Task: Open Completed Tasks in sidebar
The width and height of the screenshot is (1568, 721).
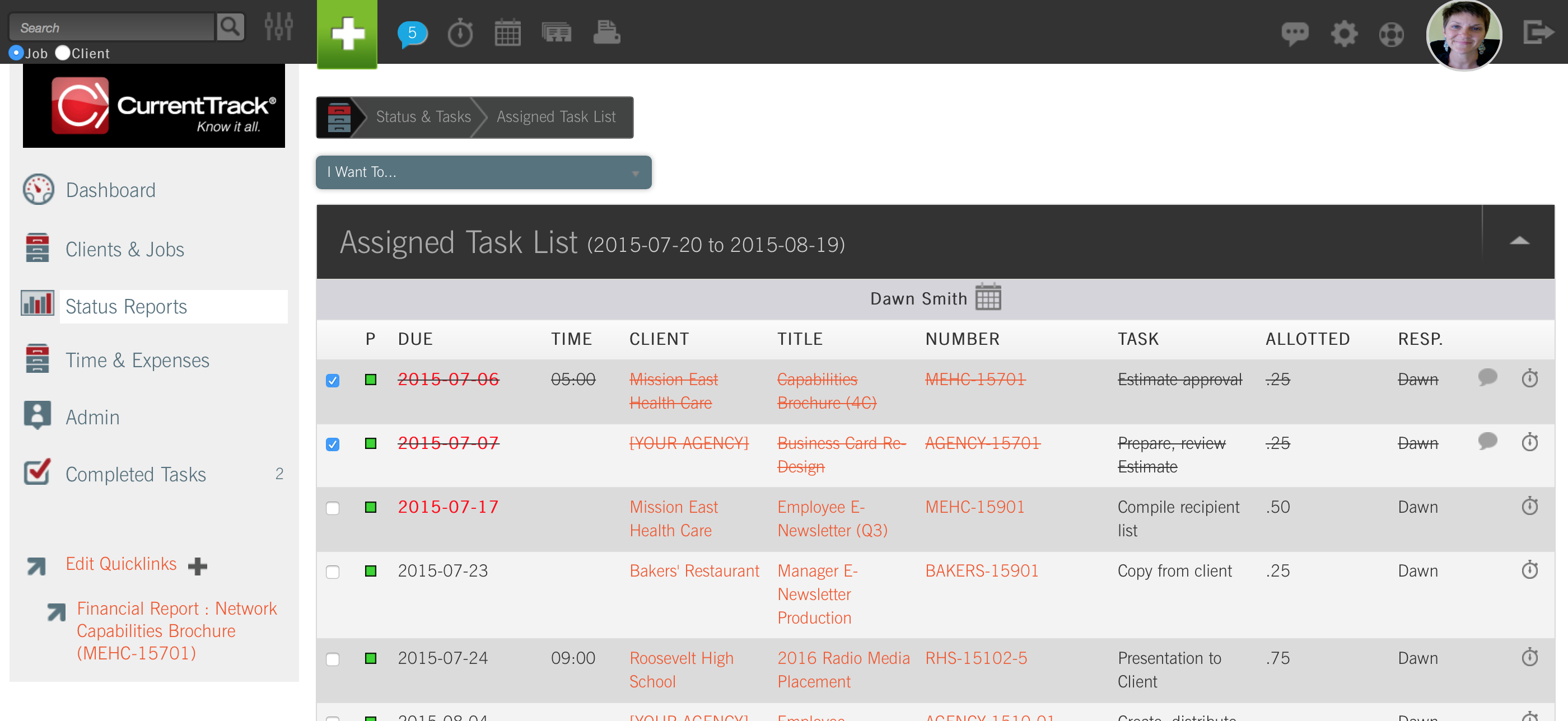Action: [x=136, y=474]
